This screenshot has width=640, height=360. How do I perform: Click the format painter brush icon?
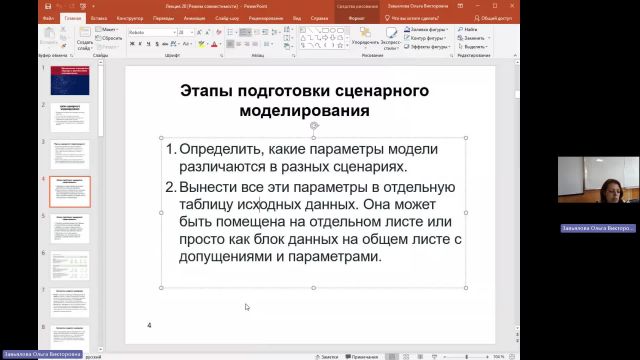coord(63,46)
